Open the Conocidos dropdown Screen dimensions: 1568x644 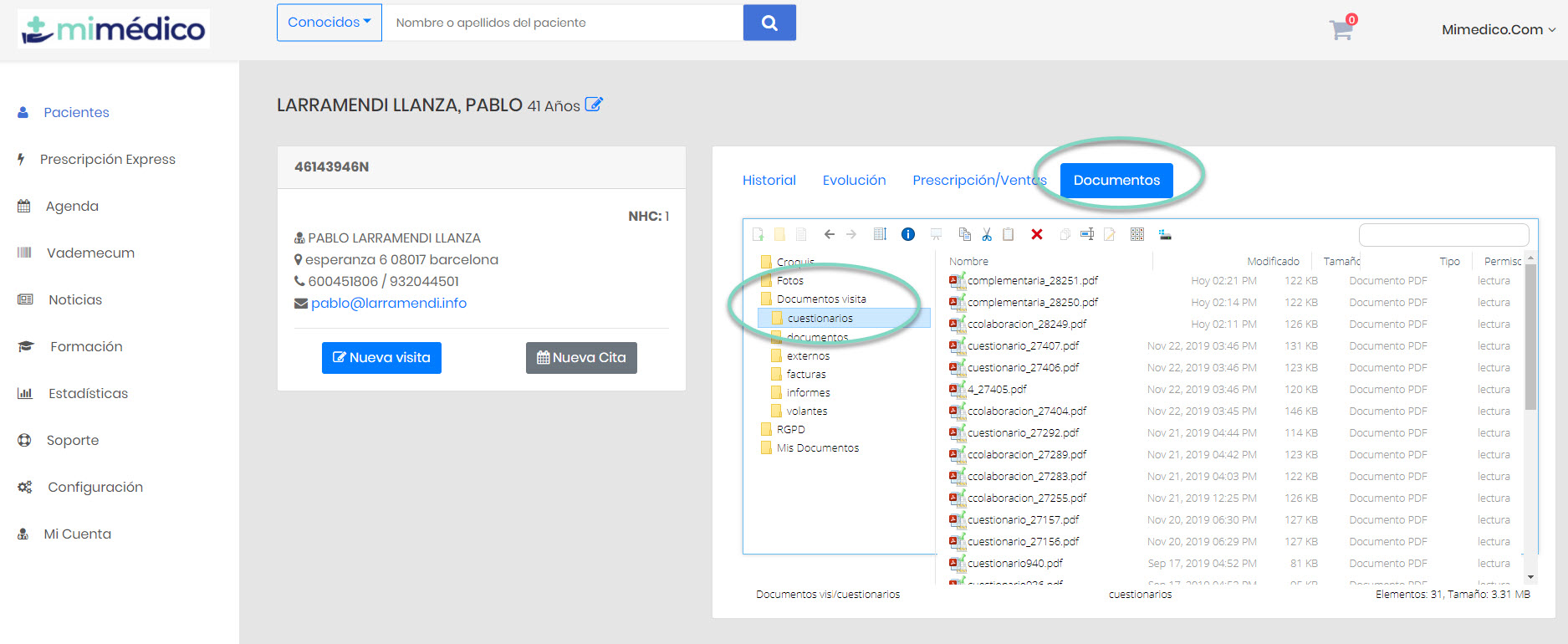point(329,23)
